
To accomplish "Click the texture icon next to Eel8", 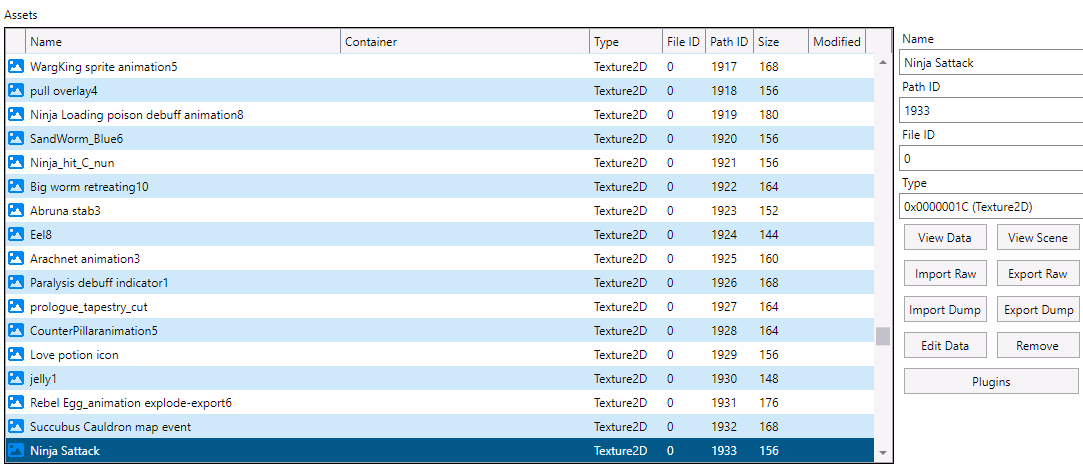I will [15, 235].
